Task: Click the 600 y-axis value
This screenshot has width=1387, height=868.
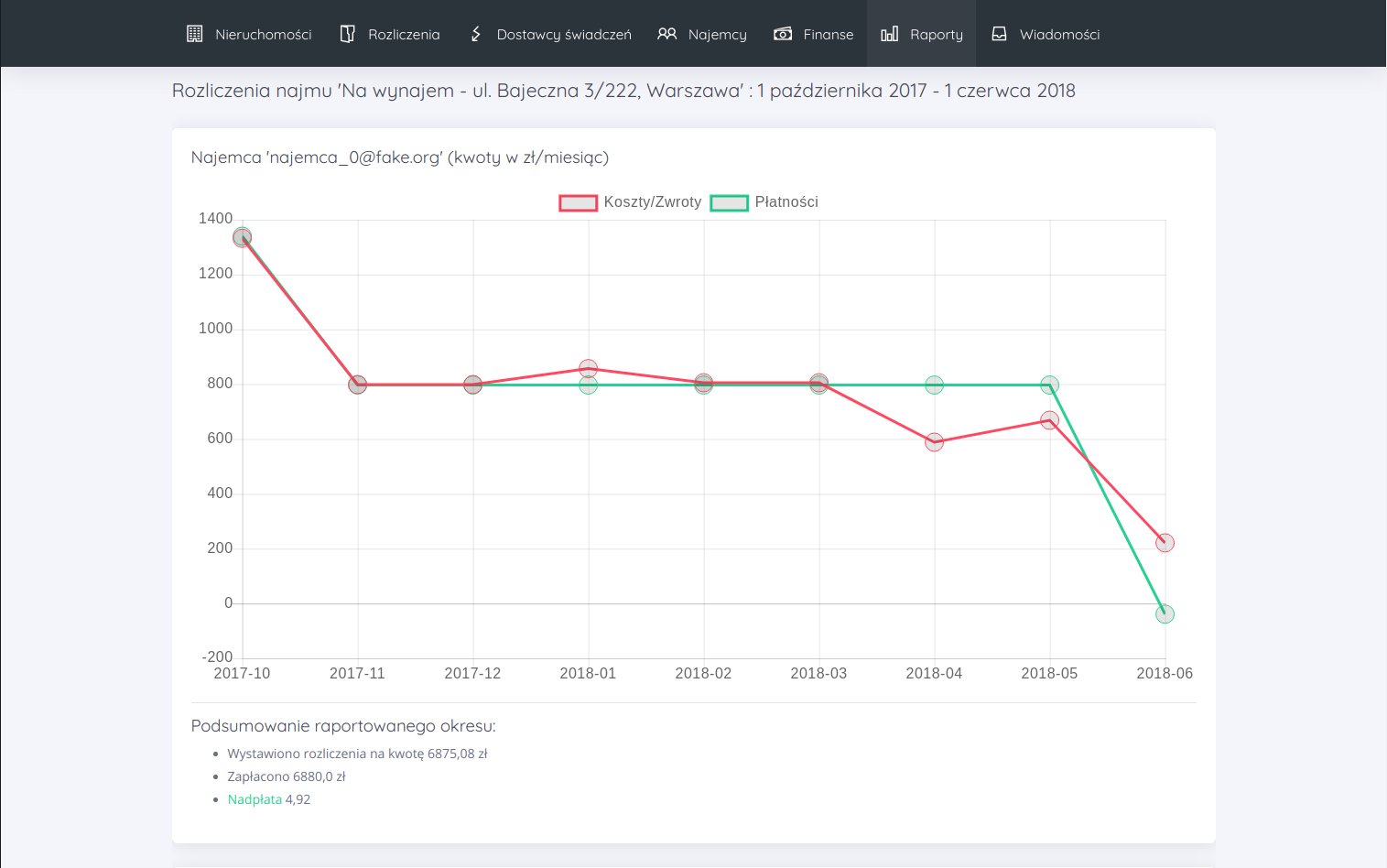Action: (x=220, y=439)
